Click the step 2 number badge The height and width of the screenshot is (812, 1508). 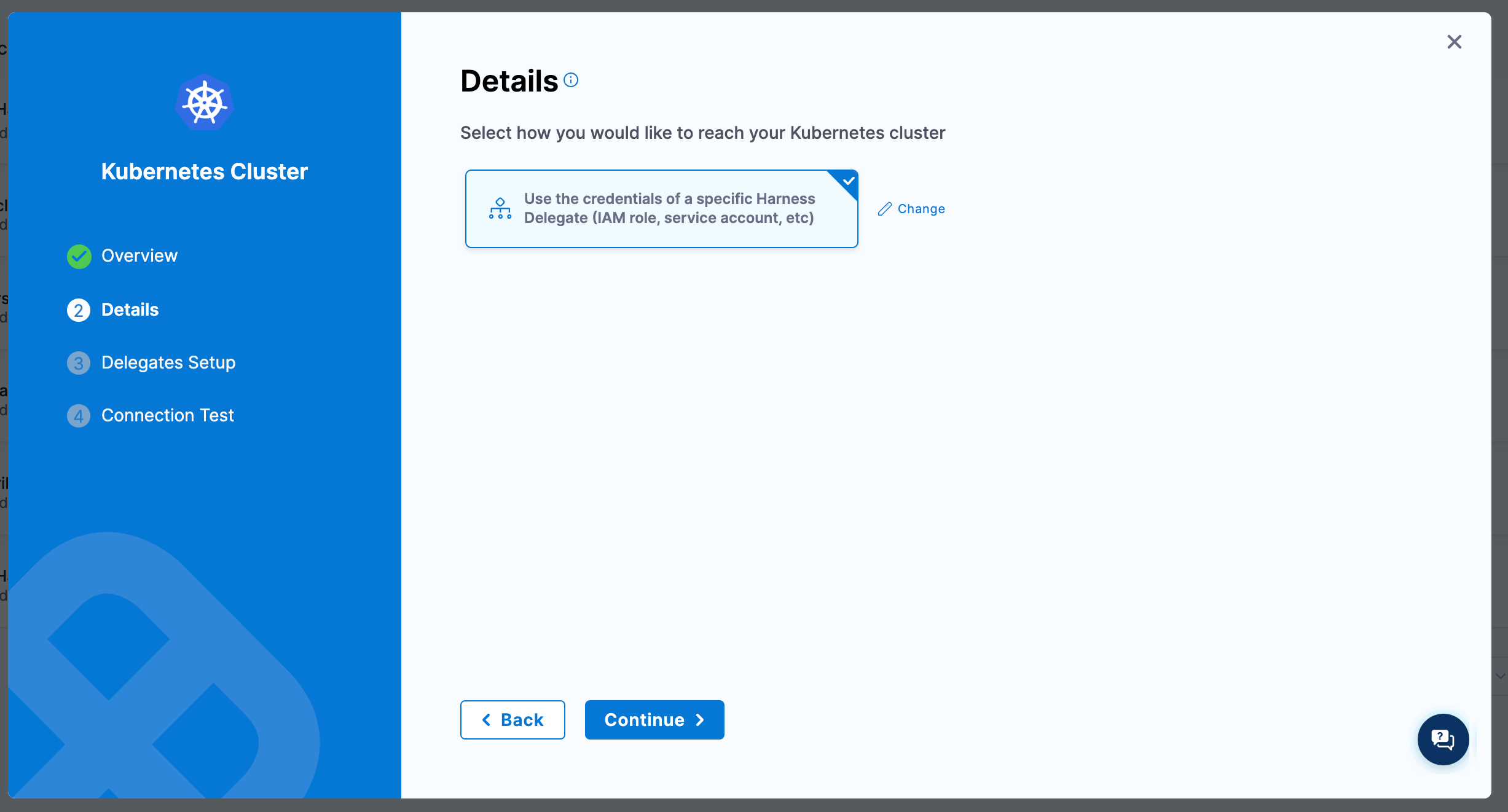click(79, 310)
